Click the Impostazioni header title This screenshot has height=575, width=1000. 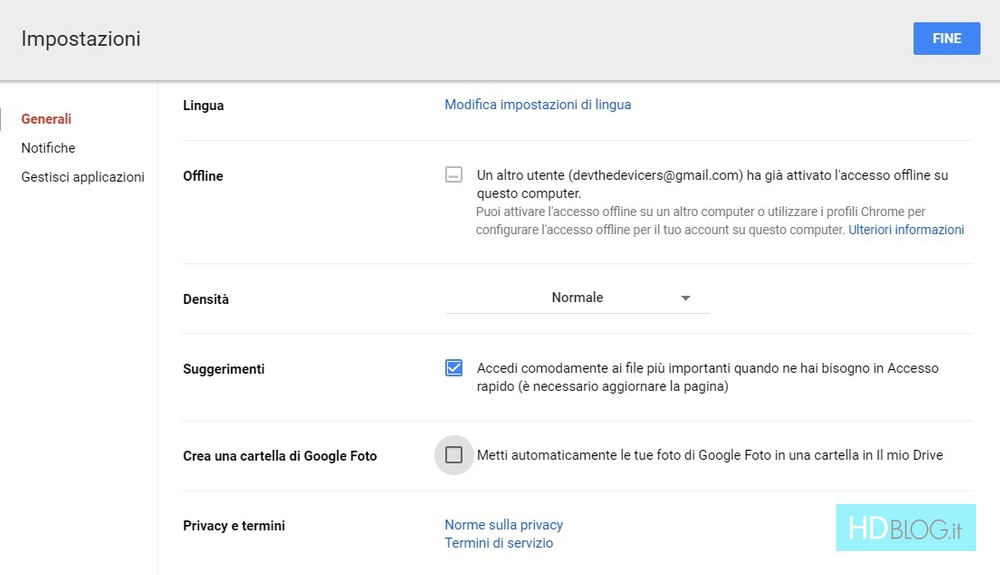[x=81, y=39]
